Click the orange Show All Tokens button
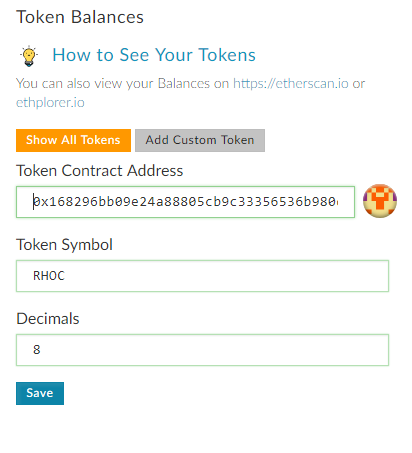Viewport: 412px width, 453px height. (x=73, y=140)
